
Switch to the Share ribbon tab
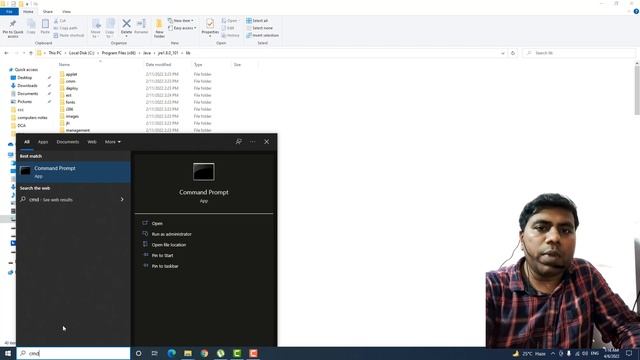click(x=48, y=11)
